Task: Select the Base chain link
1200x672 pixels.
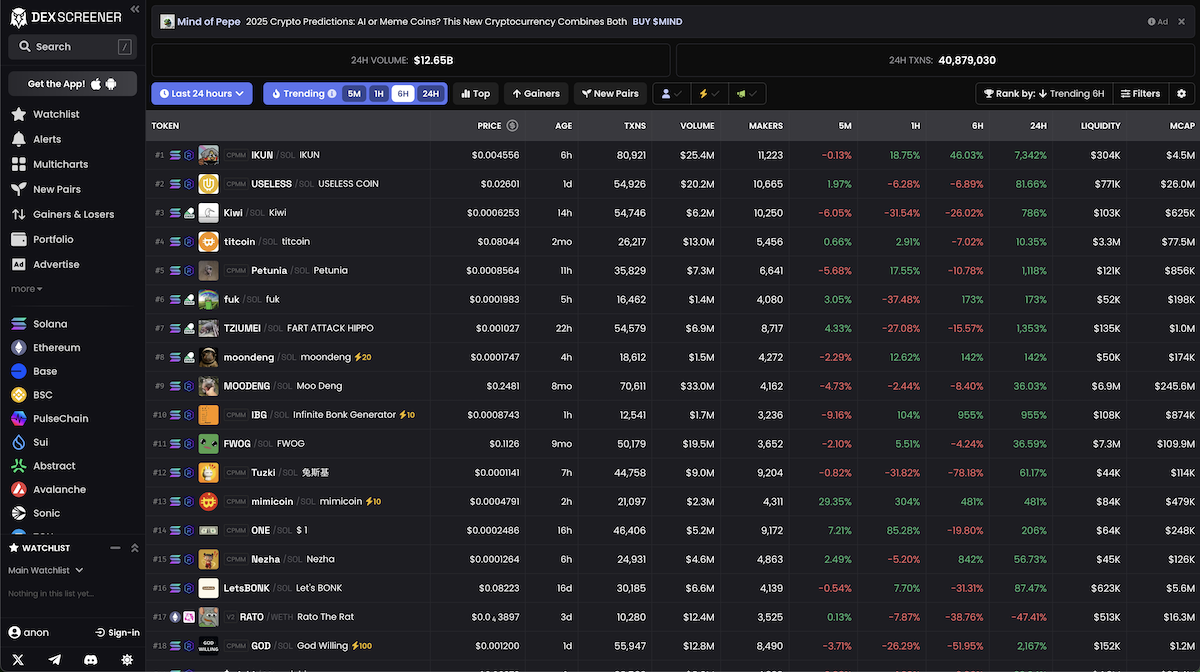Action: pos(45,371)
